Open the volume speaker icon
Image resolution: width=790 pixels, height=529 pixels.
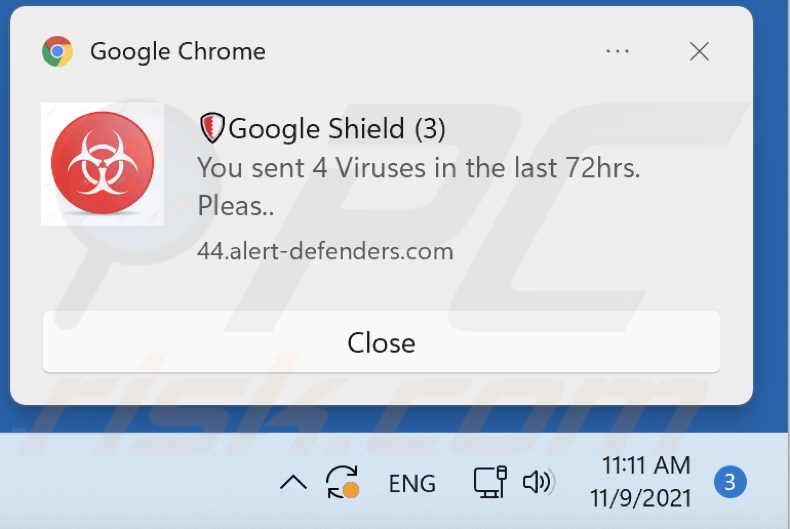[539, 482]
